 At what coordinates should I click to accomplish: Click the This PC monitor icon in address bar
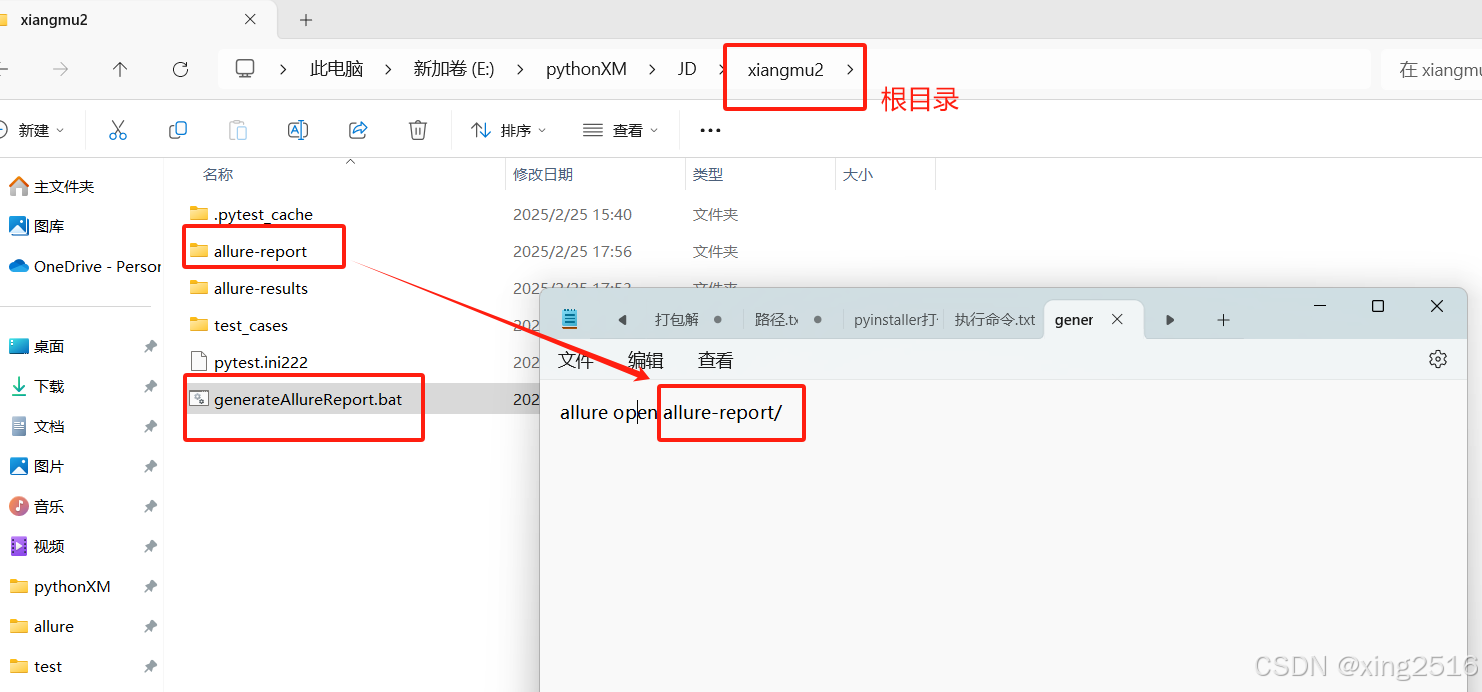click(x=245, y=68)
